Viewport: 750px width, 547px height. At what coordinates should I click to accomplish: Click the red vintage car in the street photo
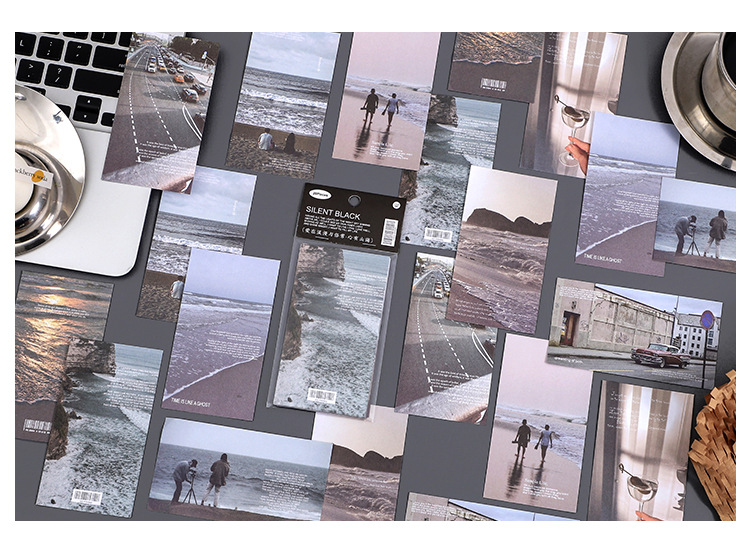[661, 355]
